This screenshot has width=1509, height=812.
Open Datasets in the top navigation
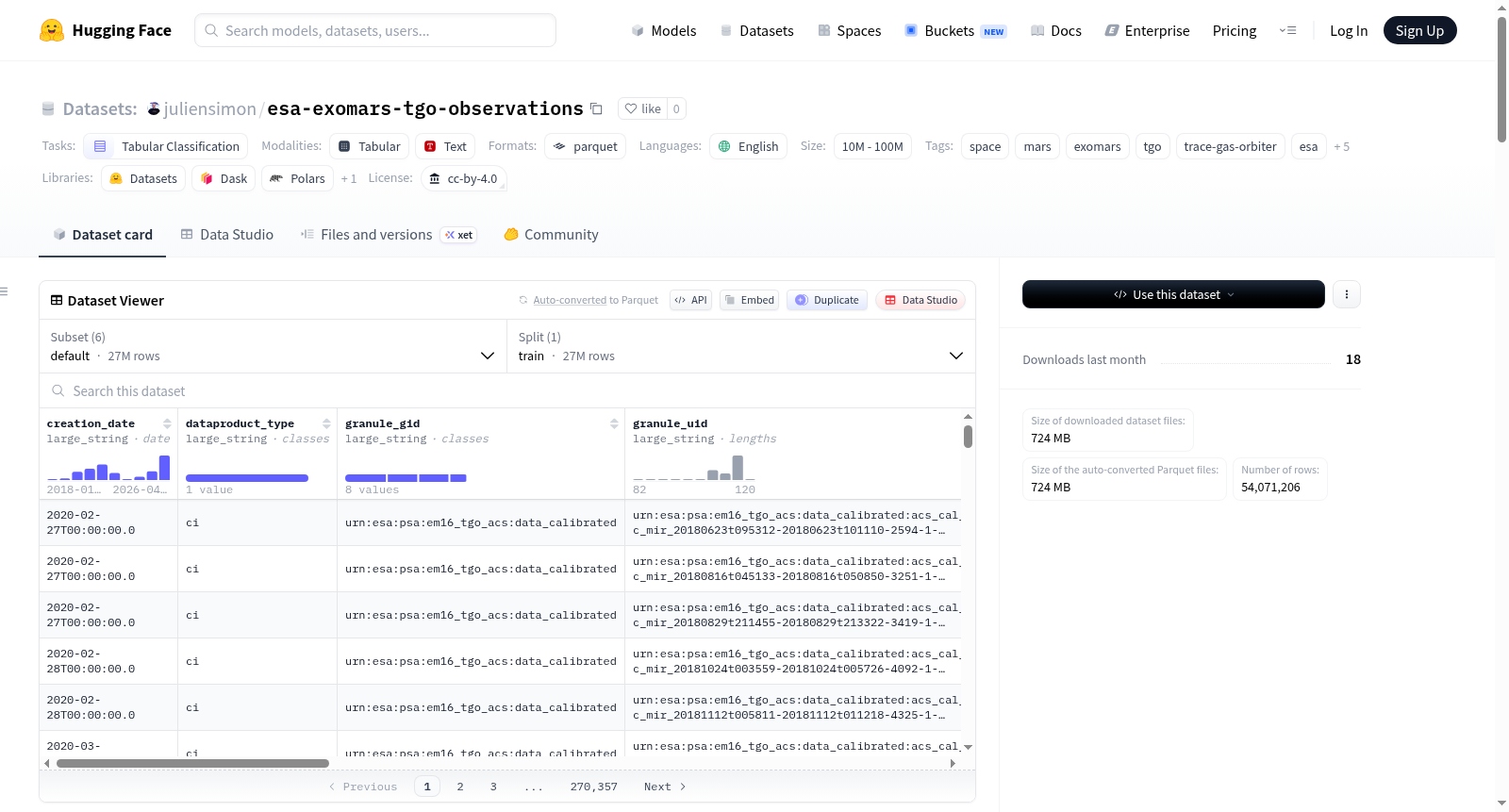756,30
